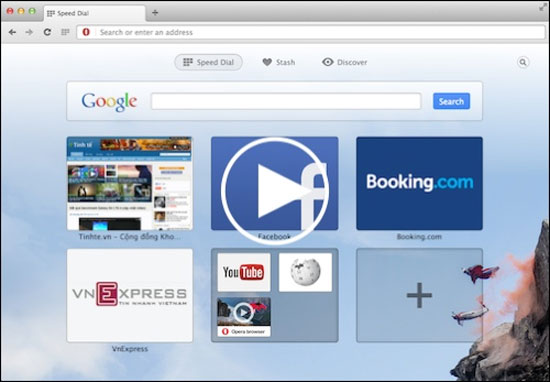550x382 pixels.
Task: Open the Facebook speed dial tile
Action: coord(274,183)
